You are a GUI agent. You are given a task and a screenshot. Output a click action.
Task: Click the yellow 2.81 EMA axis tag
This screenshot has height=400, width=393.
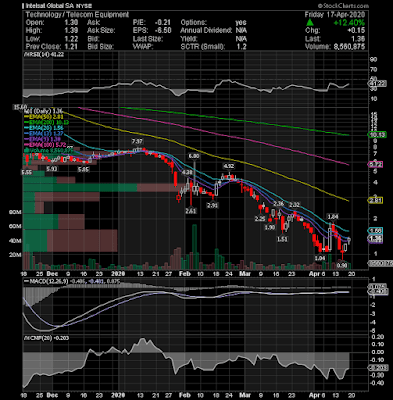point(375,200)
